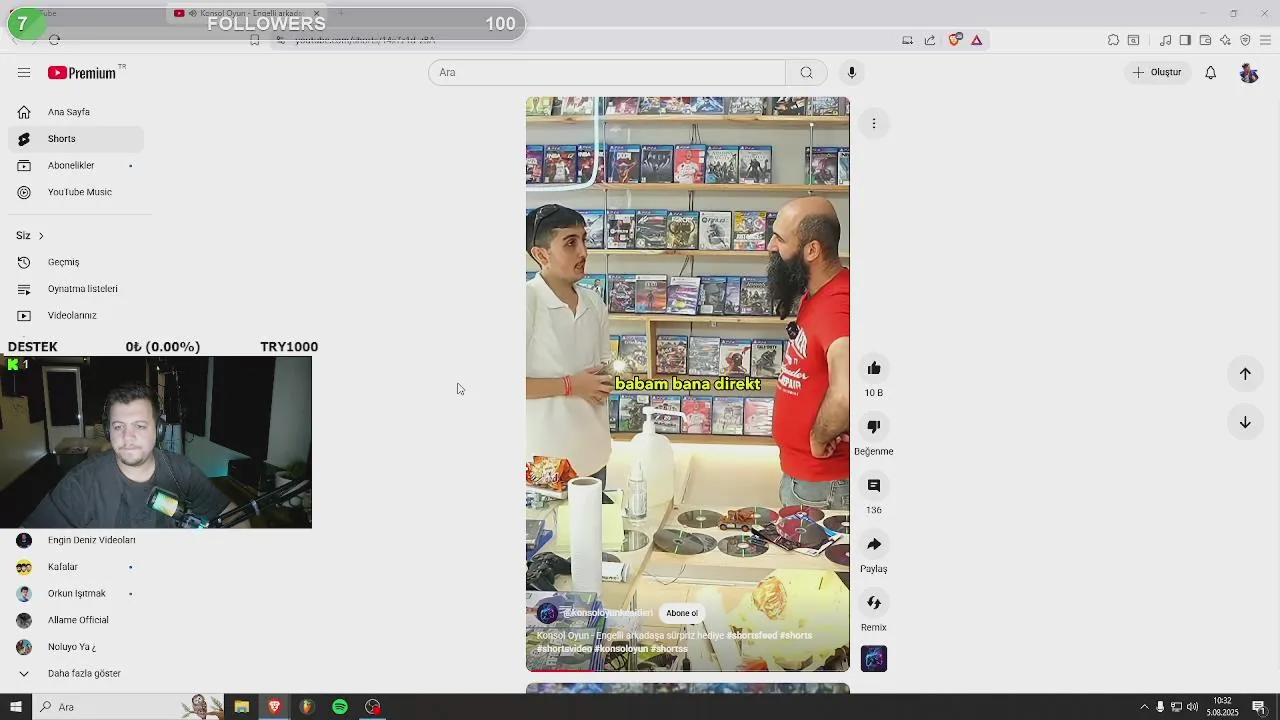The image size is (1280, 720).
Task: Expand the Siz section chevron
Action: click(x=41, y=236)
